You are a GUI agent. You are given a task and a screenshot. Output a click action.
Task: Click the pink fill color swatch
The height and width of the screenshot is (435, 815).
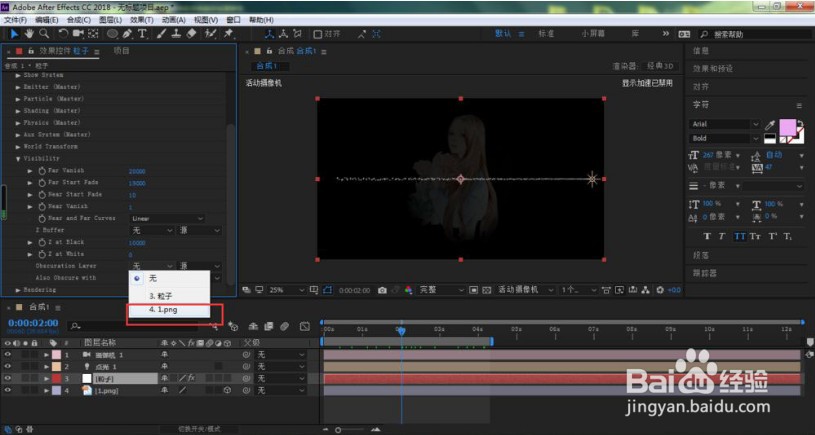tap(787, 127)
